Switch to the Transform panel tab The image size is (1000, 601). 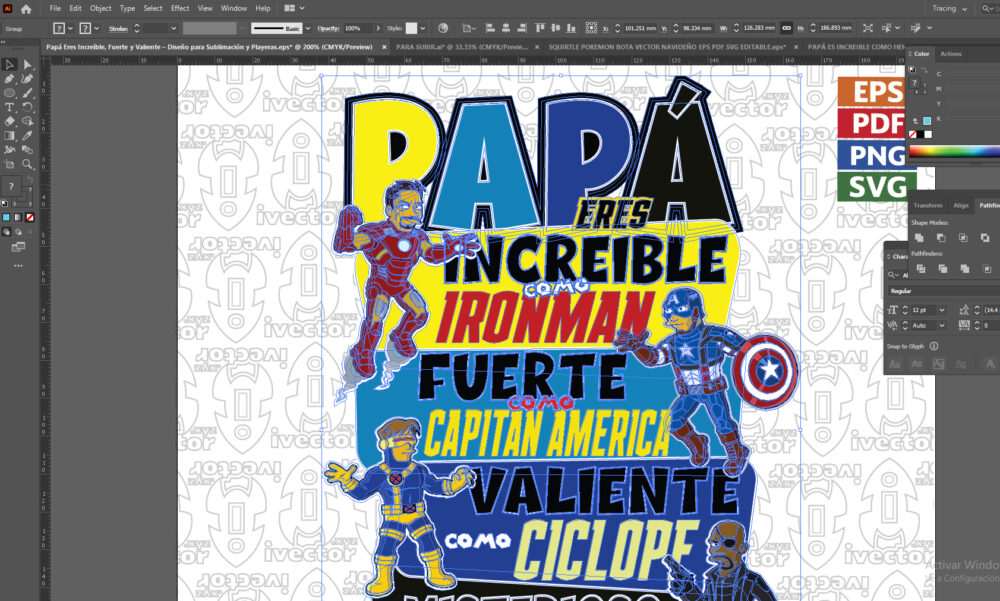927,205
